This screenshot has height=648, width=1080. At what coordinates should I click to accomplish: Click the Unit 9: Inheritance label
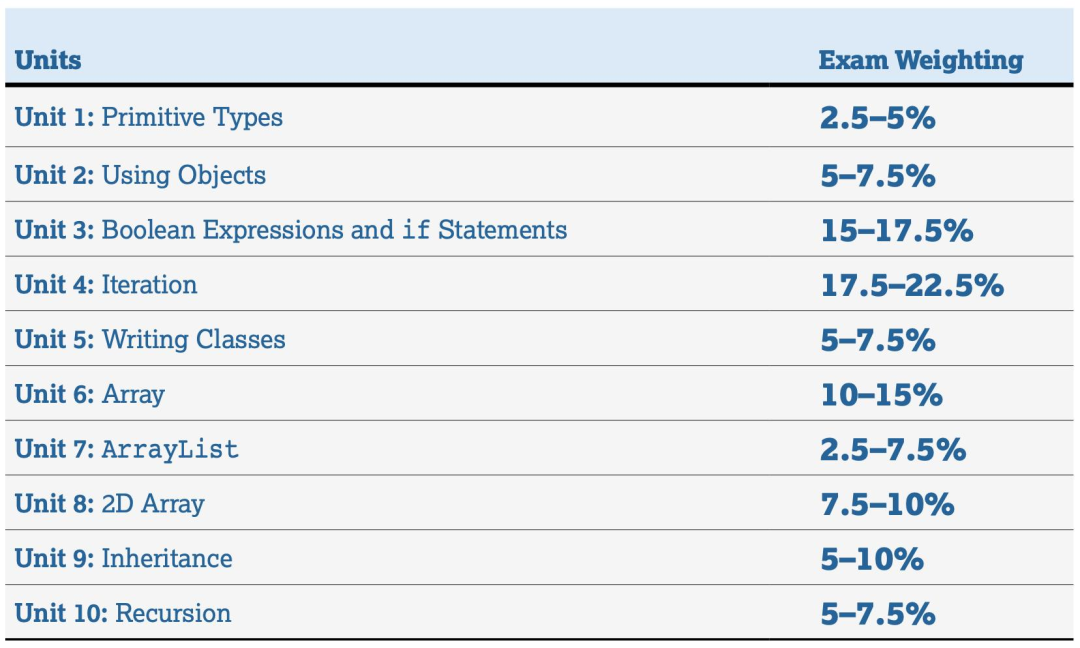coord(123,558)
